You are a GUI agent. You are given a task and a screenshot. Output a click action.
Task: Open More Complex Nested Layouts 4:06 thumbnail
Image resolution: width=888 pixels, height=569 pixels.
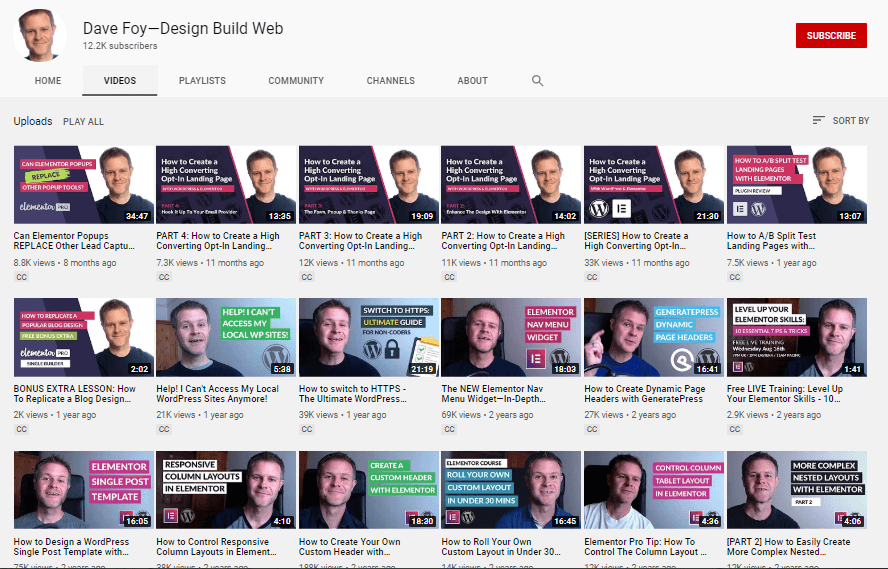797,490
